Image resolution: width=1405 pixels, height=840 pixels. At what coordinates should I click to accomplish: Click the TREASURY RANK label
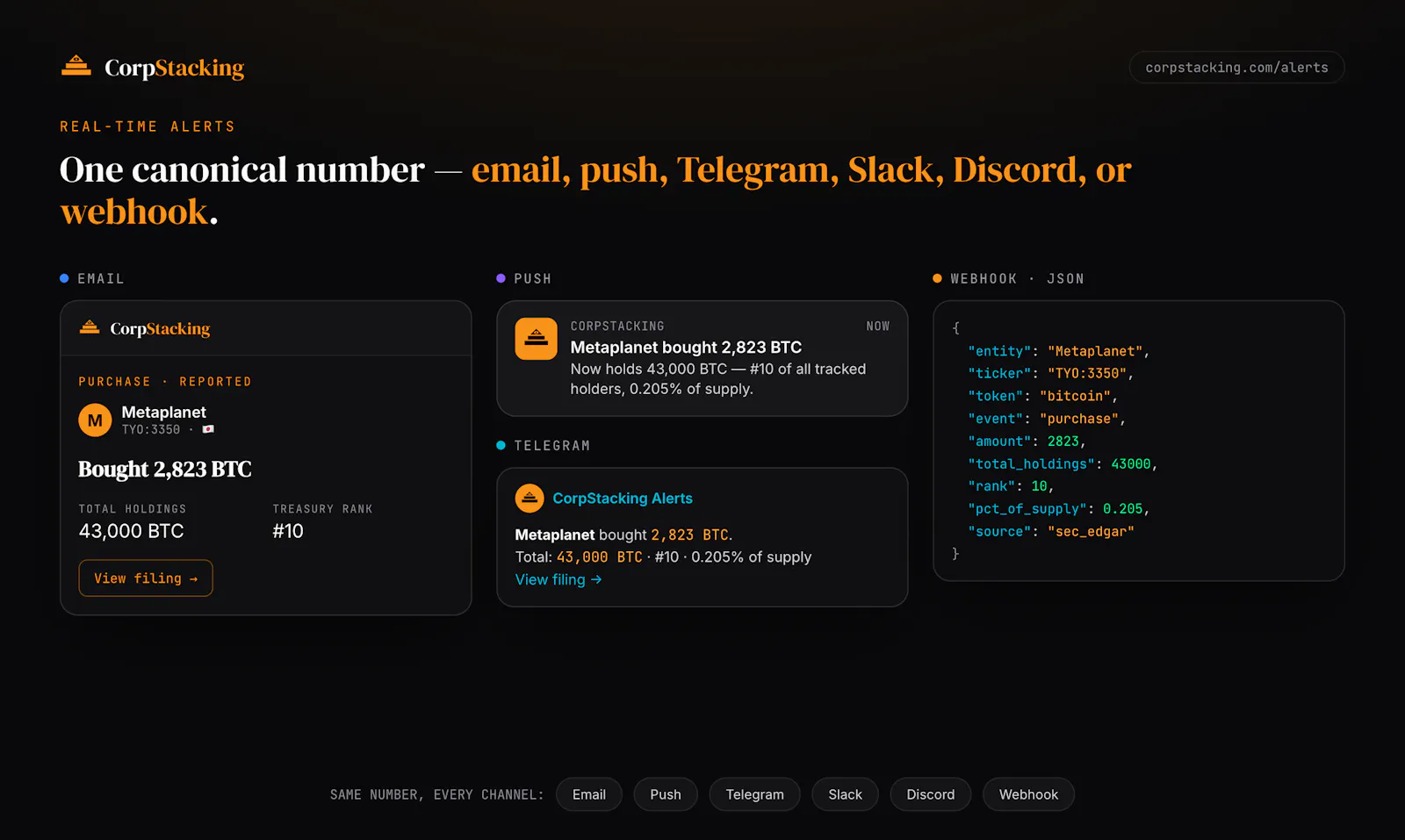coord(322,509)
